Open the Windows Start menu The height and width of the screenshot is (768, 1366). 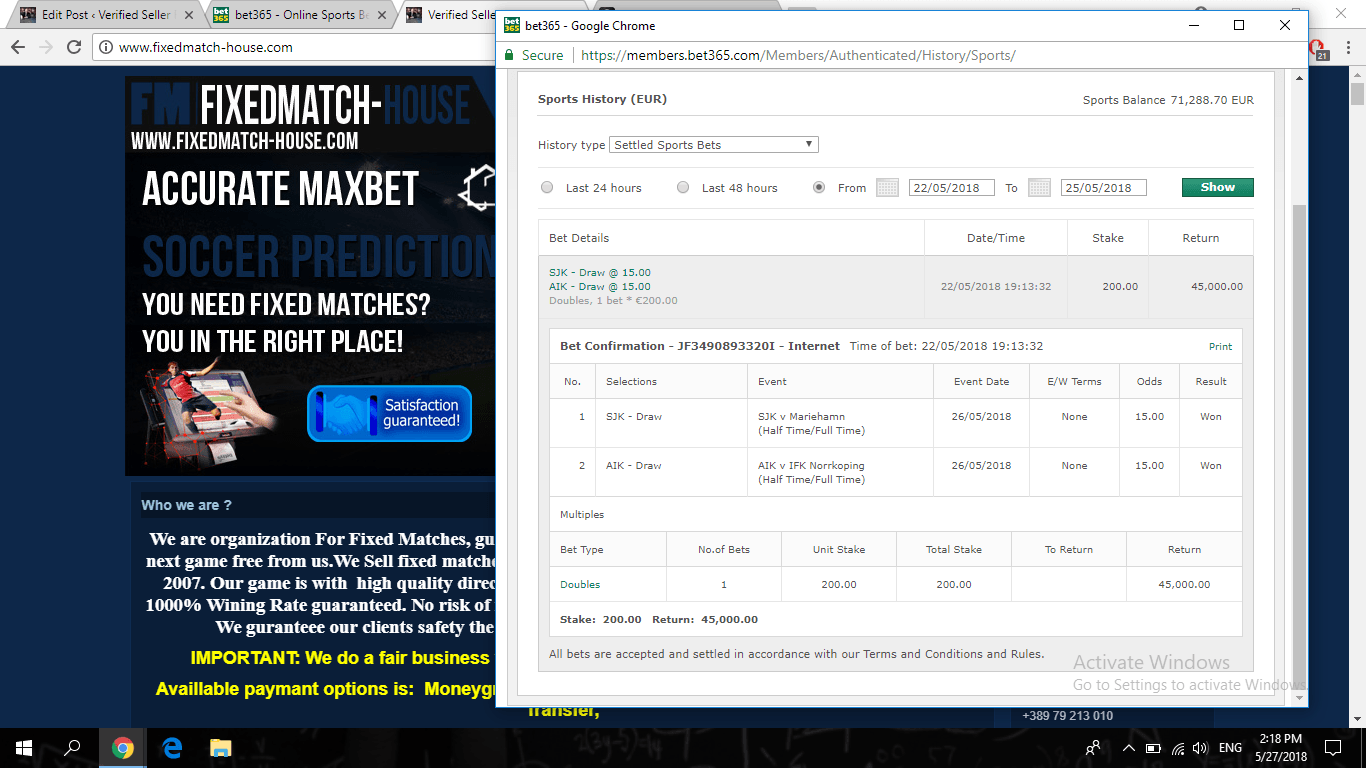coord(24,747)
